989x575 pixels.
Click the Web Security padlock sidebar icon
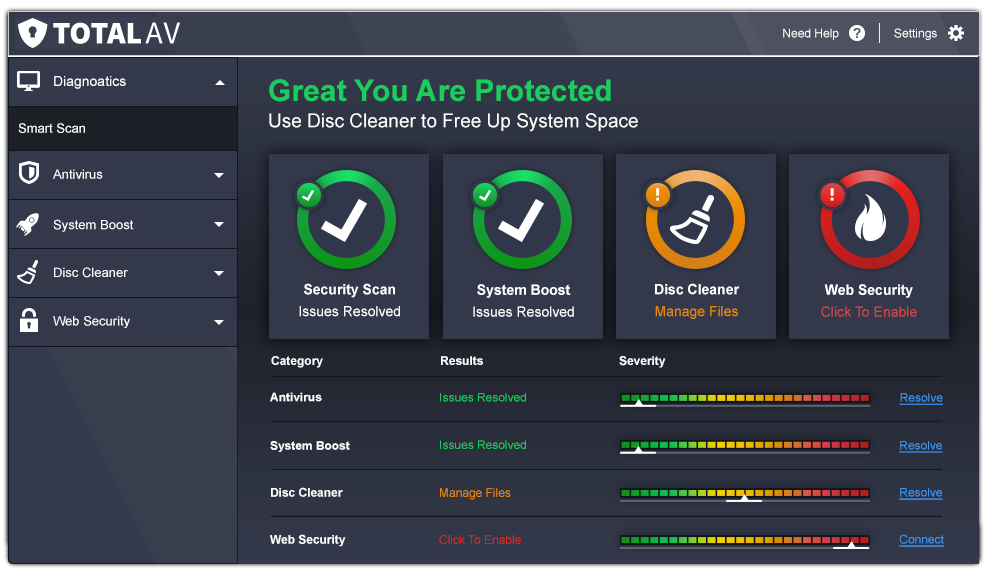[29, 321]
